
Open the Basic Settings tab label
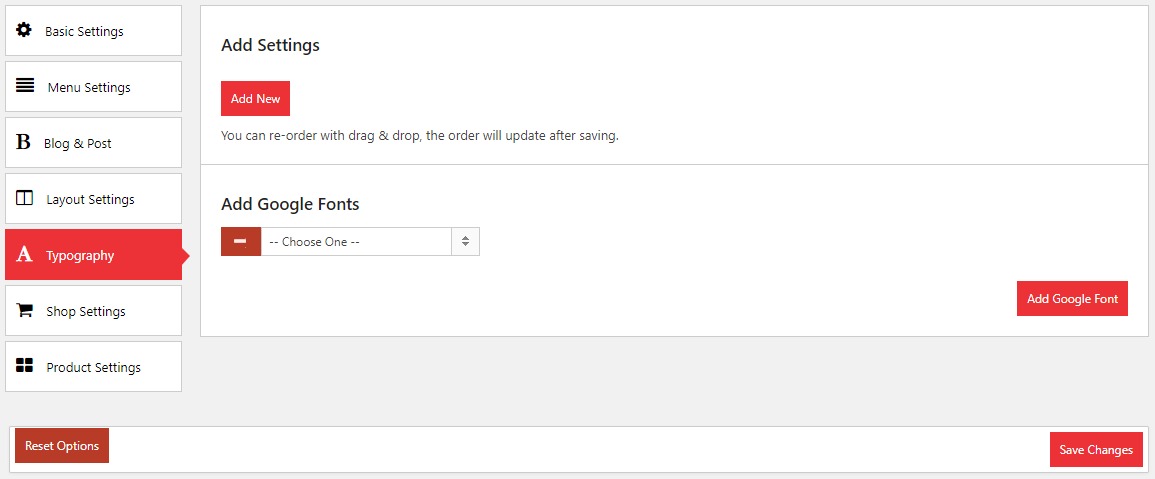(x=84, y=32)
